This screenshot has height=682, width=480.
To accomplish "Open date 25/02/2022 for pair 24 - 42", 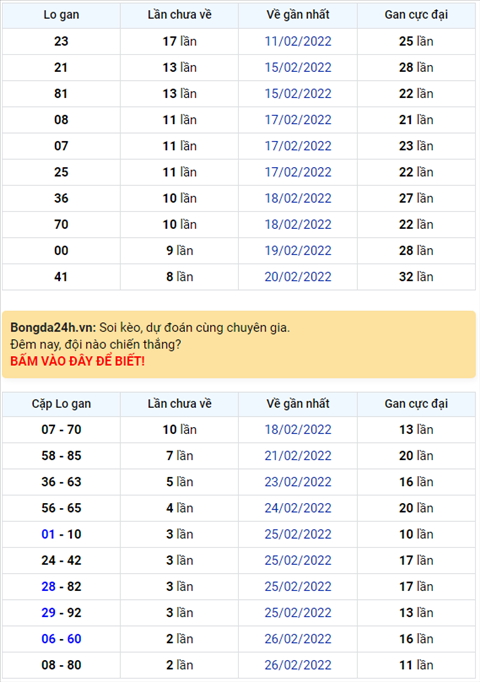I will [x=298, y=560].
